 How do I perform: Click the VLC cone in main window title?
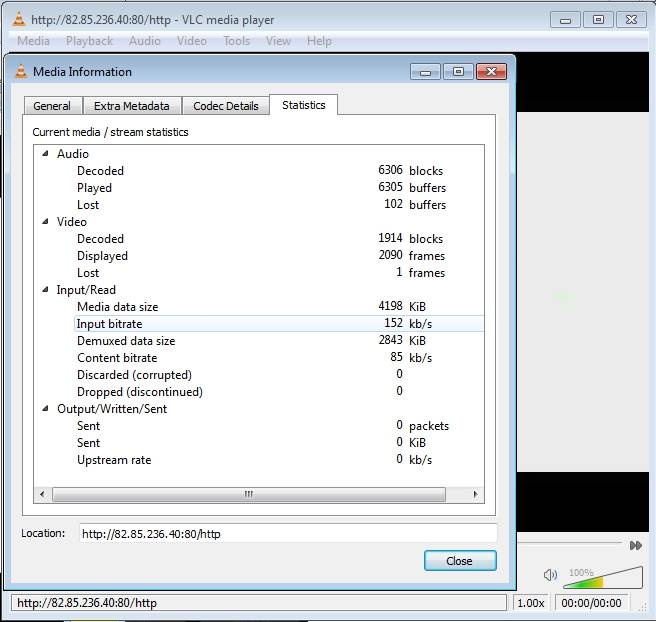pos(17,19)
